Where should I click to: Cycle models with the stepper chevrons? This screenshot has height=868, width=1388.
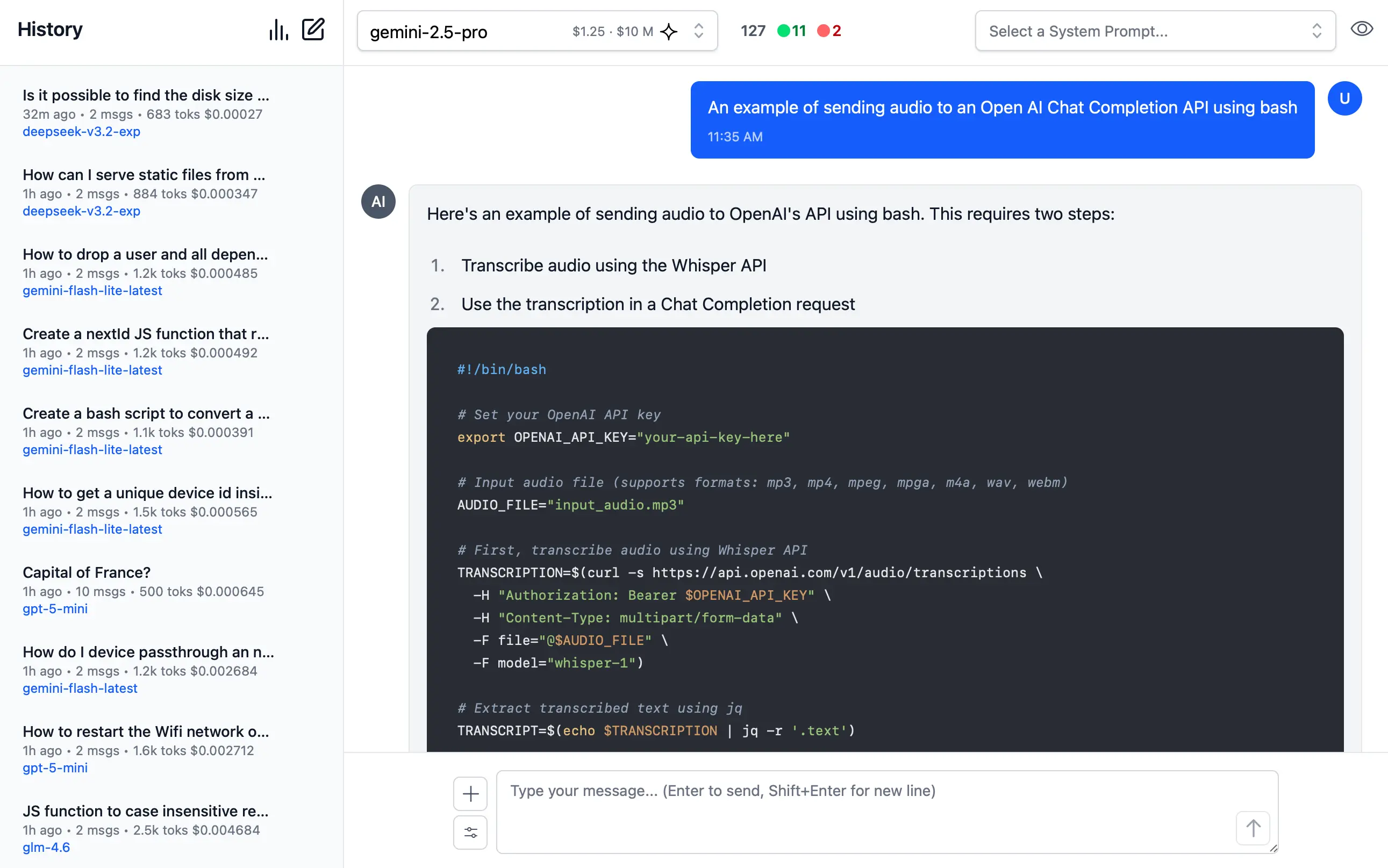pos(699,32)
